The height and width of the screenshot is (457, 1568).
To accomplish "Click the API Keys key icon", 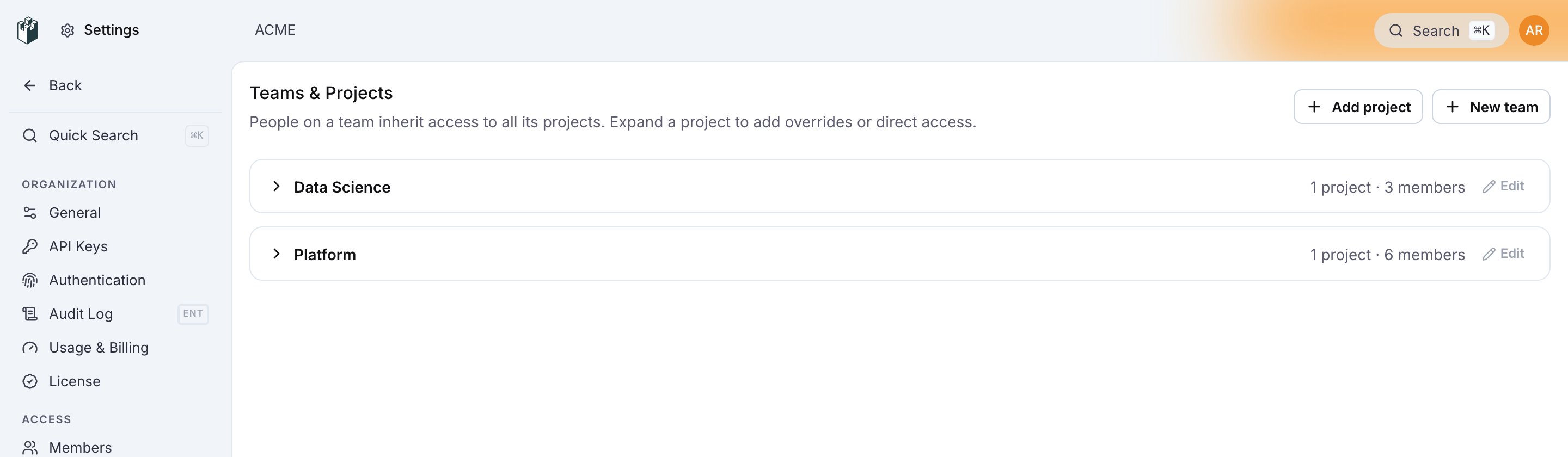I will [x=30, y=246].
